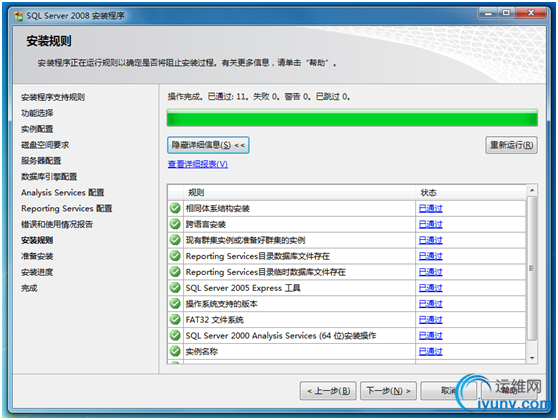
Task: Click green check icon for 相同体系结构安装
Action: coord(175,208)
